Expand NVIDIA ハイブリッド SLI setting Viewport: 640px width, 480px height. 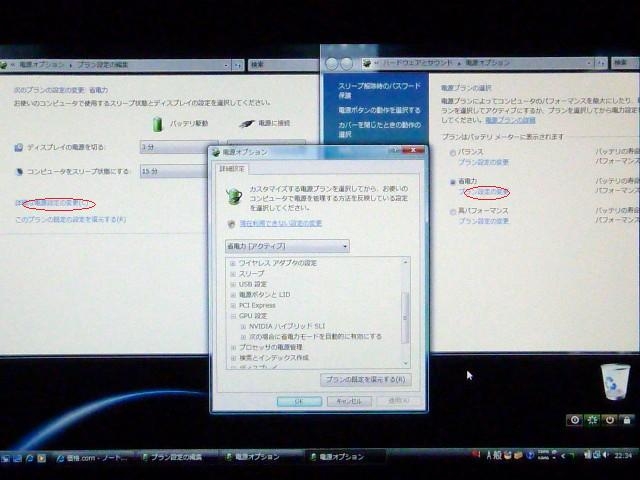(x=243, y=327)
